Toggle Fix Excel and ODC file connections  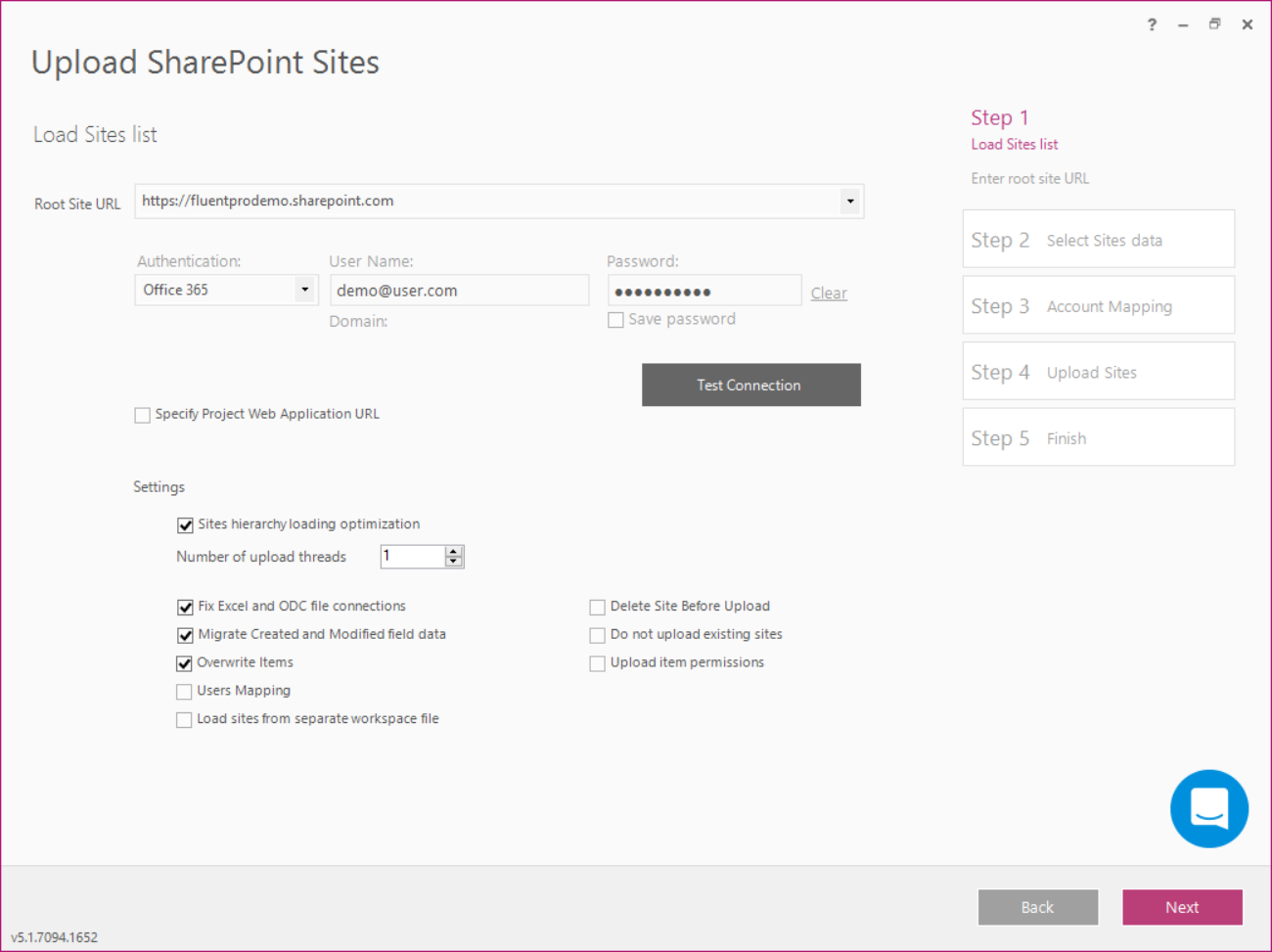click(185, 608)
